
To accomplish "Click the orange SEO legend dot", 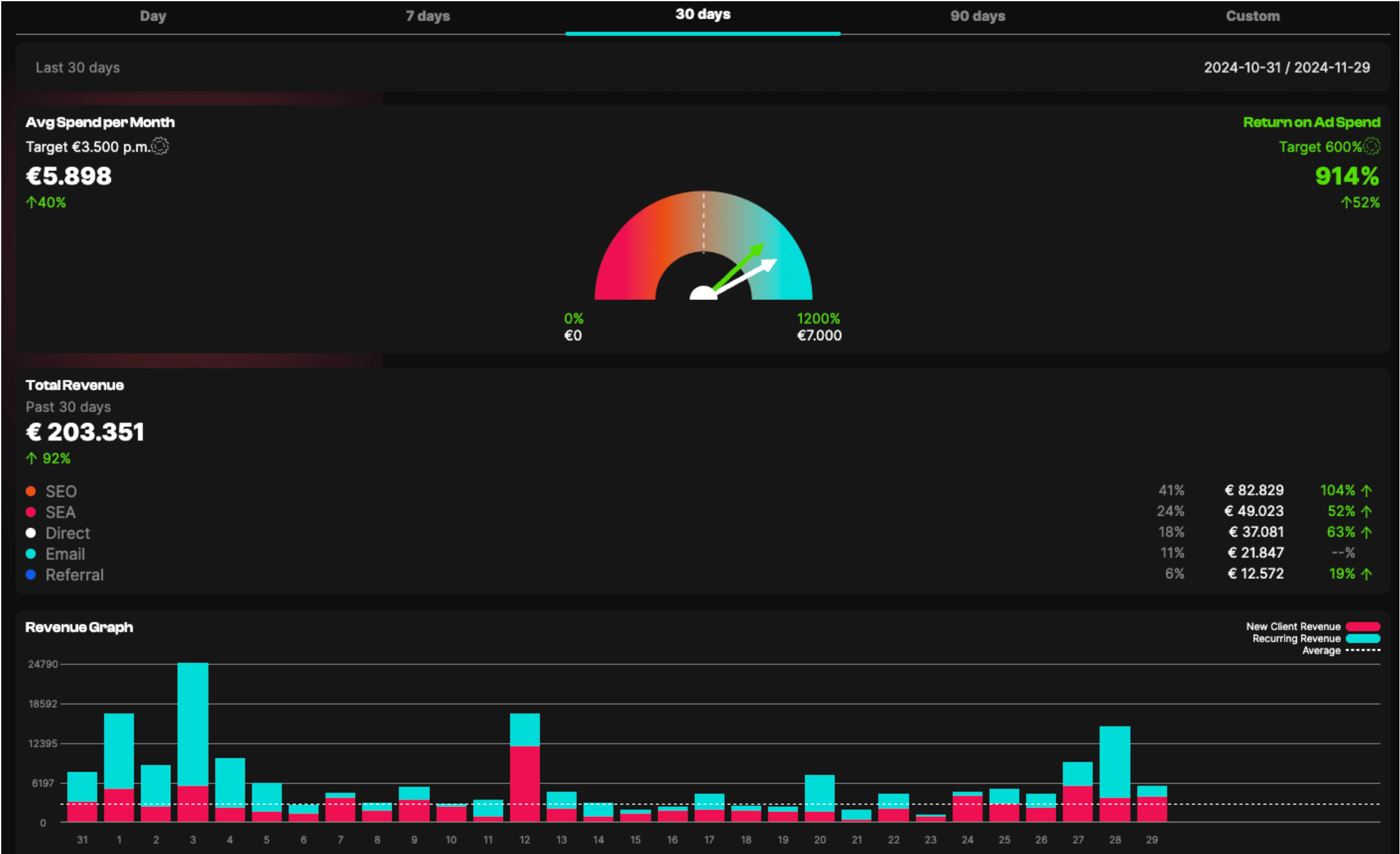I will point(30,491).
